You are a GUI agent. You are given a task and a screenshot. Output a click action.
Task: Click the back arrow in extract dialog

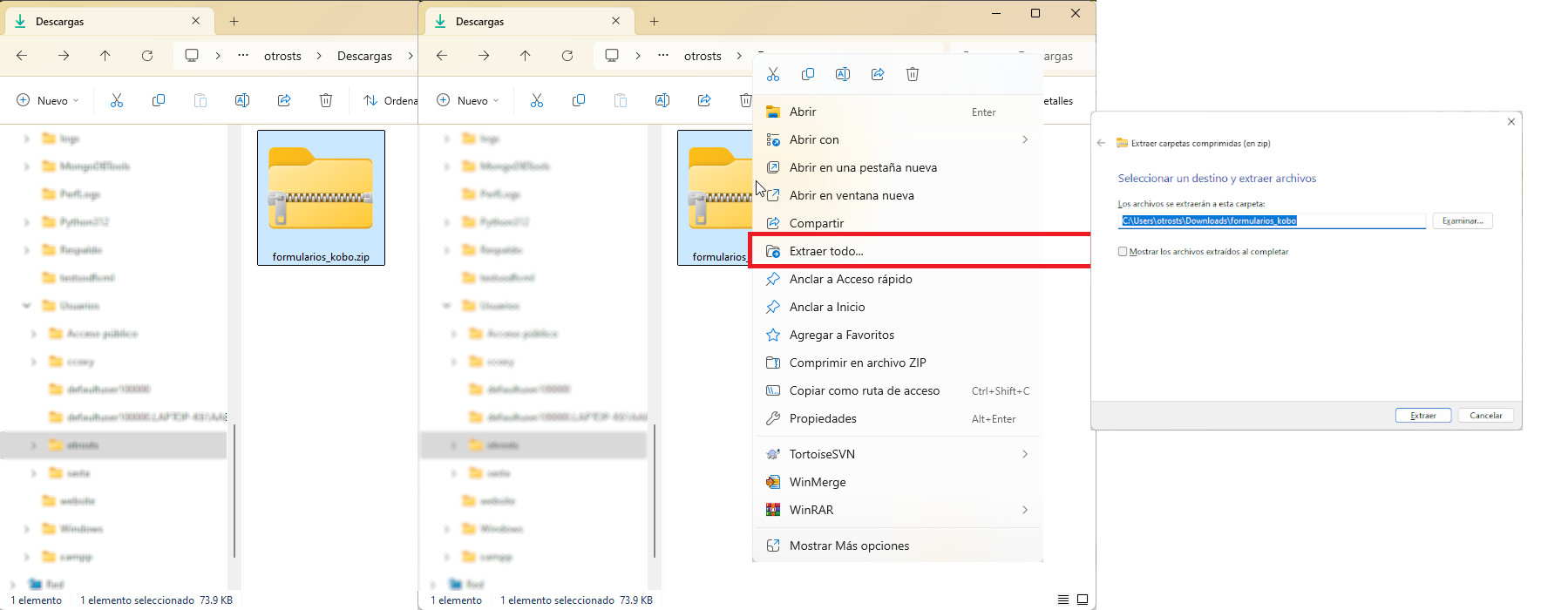click(1101, 143)
